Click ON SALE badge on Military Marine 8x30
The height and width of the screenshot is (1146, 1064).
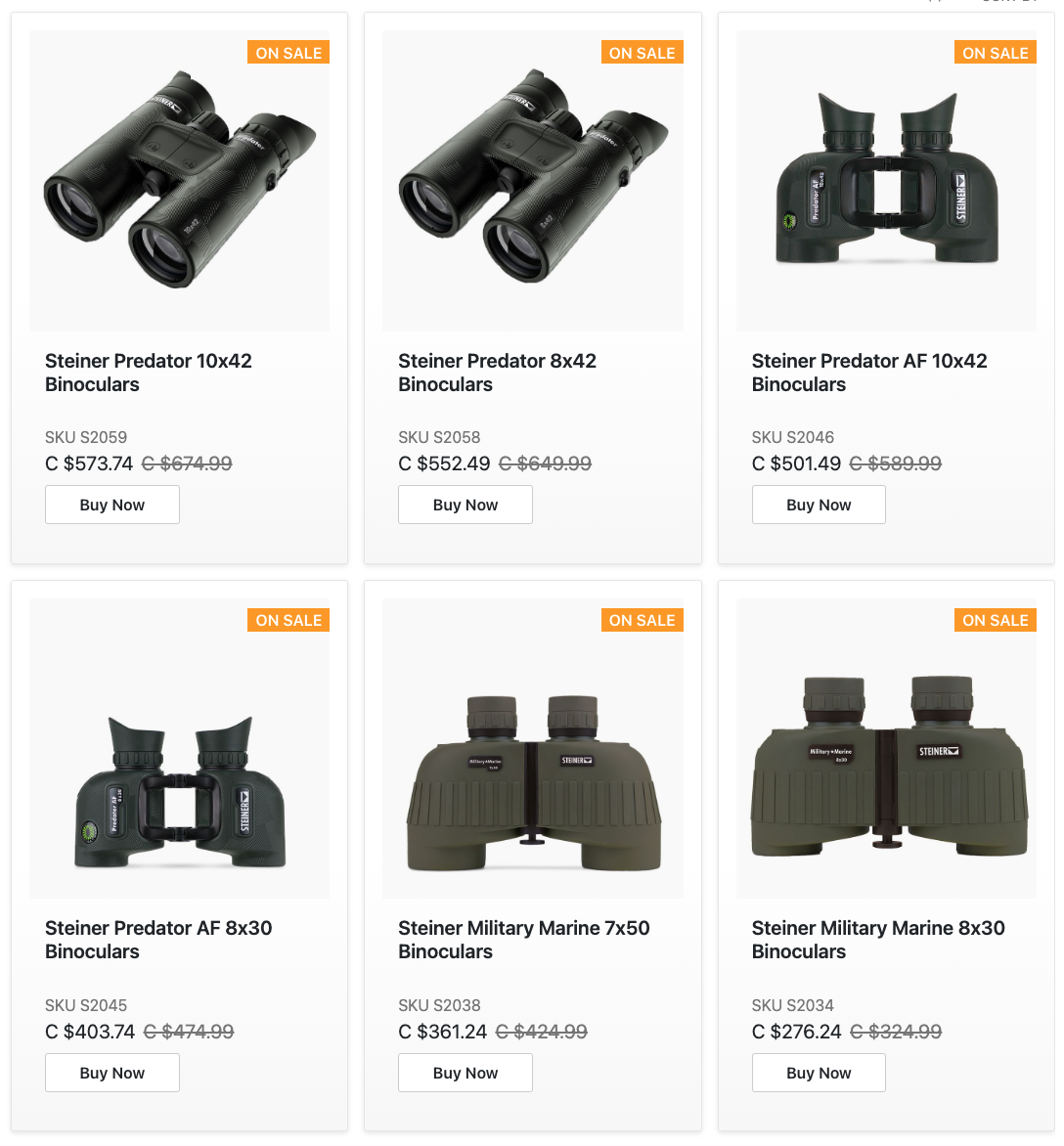pyautogui.click(x=996, y=620)
